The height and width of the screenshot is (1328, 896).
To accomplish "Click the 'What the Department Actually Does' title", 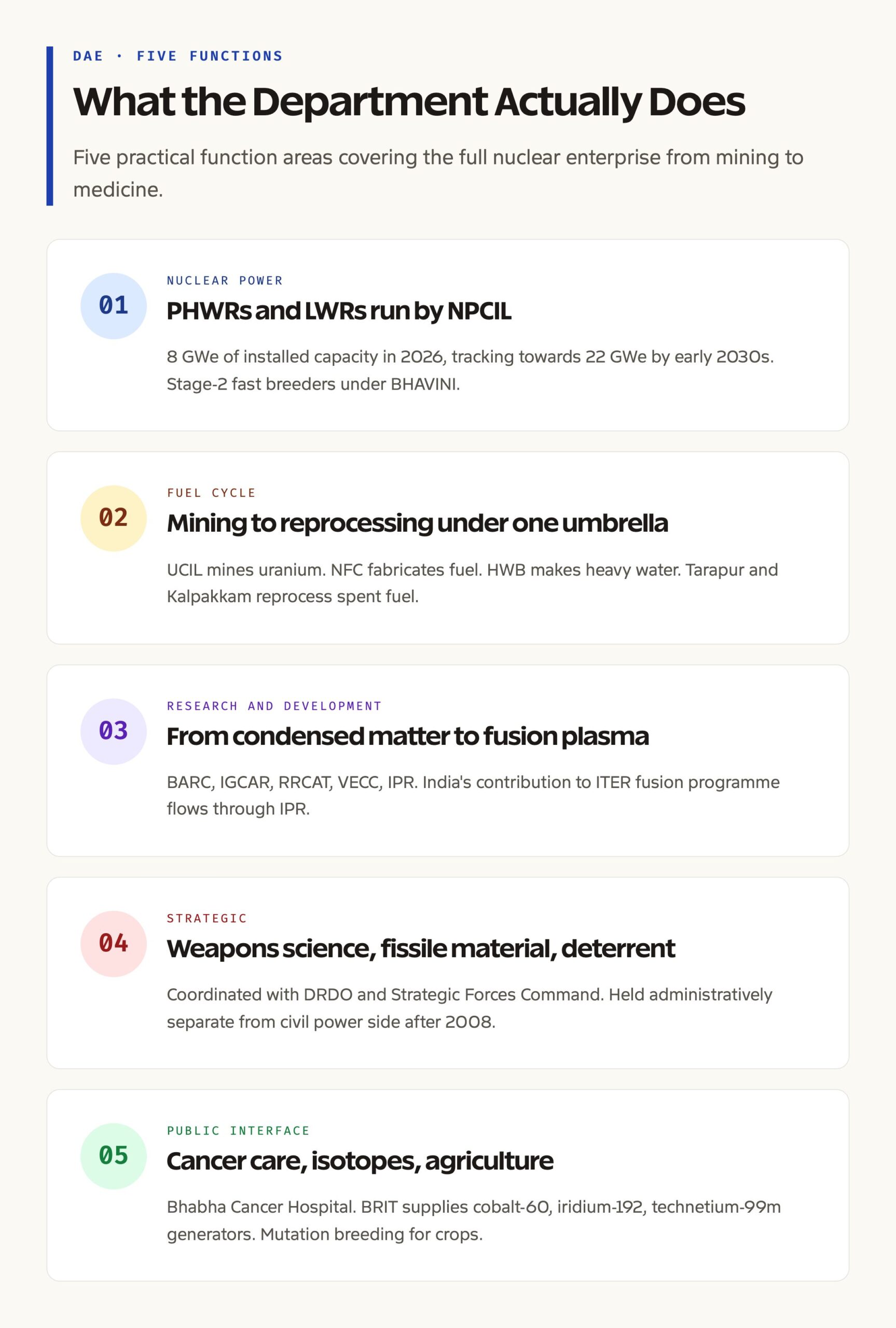I will point(409,102).
